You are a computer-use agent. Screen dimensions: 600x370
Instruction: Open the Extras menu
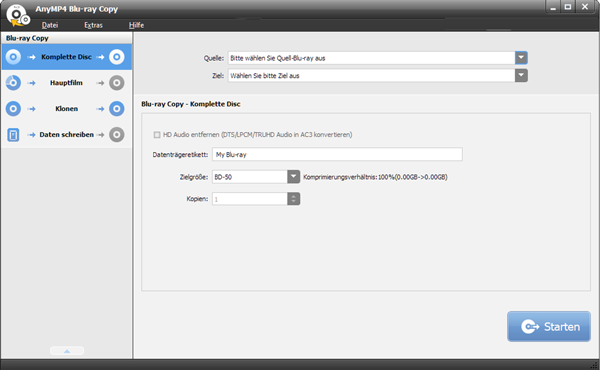[93, 25]
